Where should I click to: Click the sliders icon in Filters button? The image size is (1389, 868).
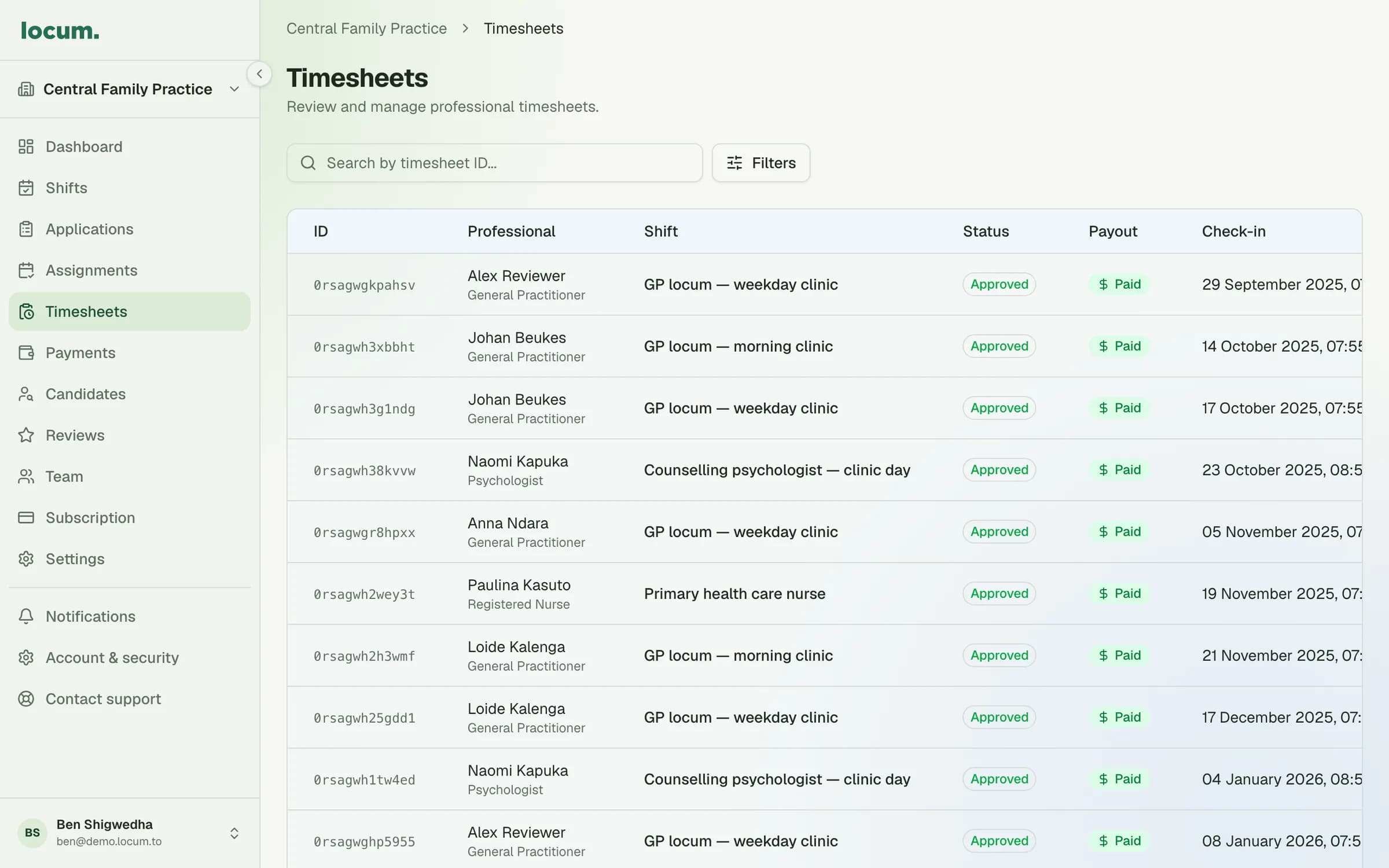point(734,163)
